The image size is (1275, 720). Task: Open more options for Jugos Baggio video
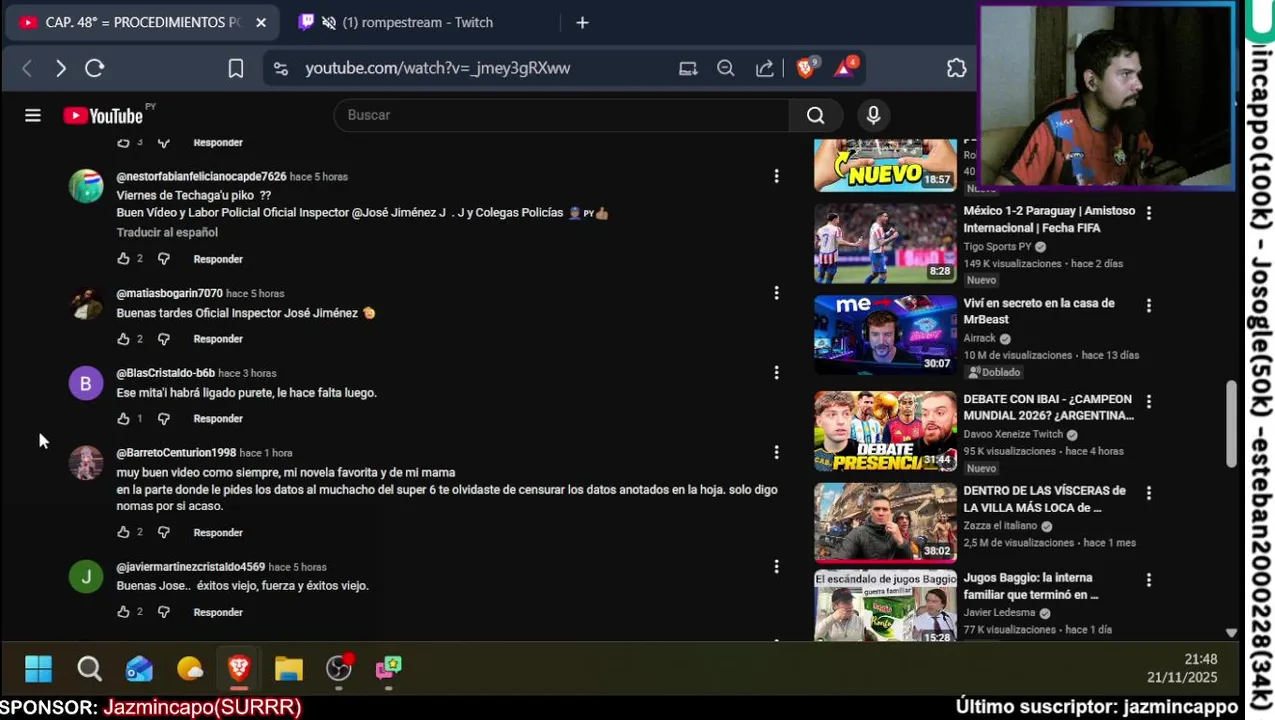tap(1148, 580)
